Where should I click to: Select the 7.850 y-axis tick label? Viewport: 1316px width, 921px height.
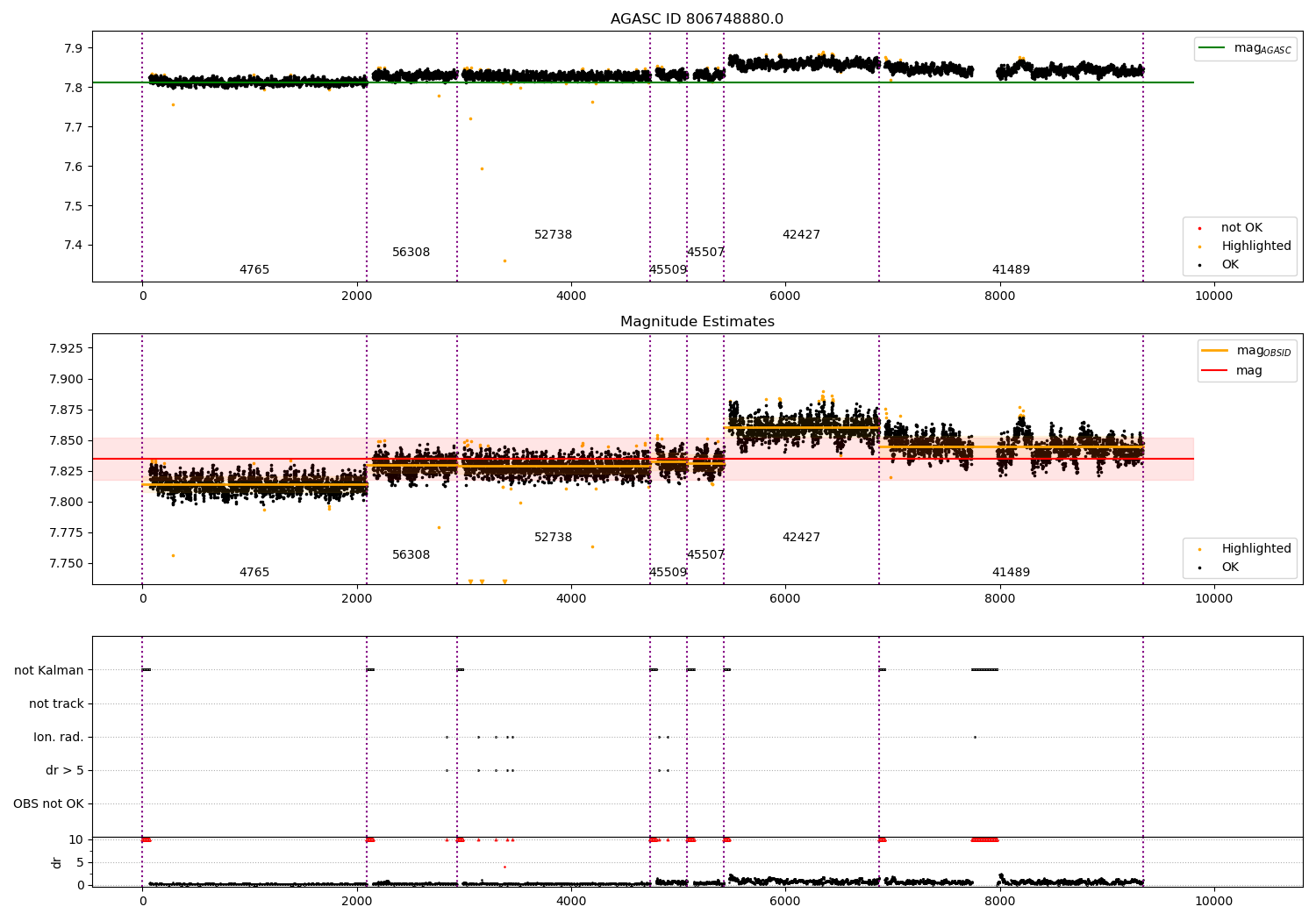click(x=66, y=440)
